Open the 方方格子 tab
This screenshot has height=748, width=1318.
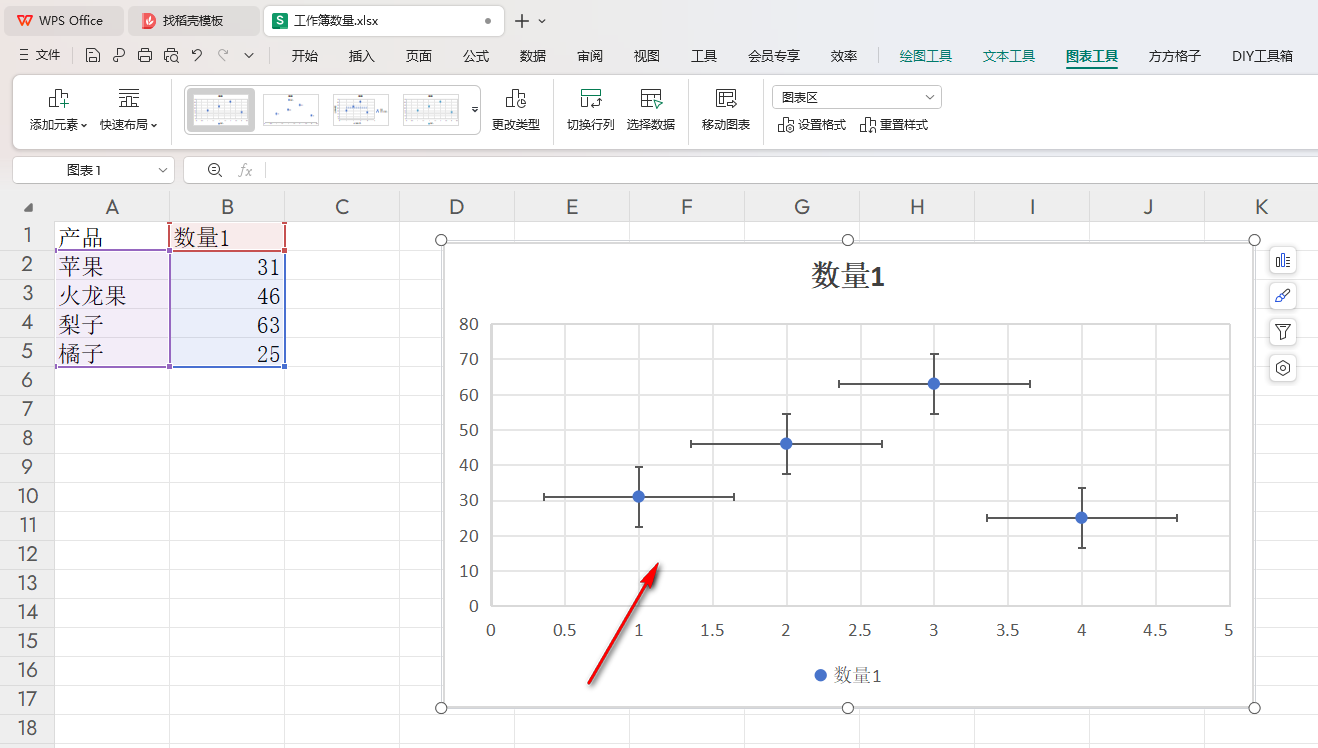click(x=1175, y=56)
